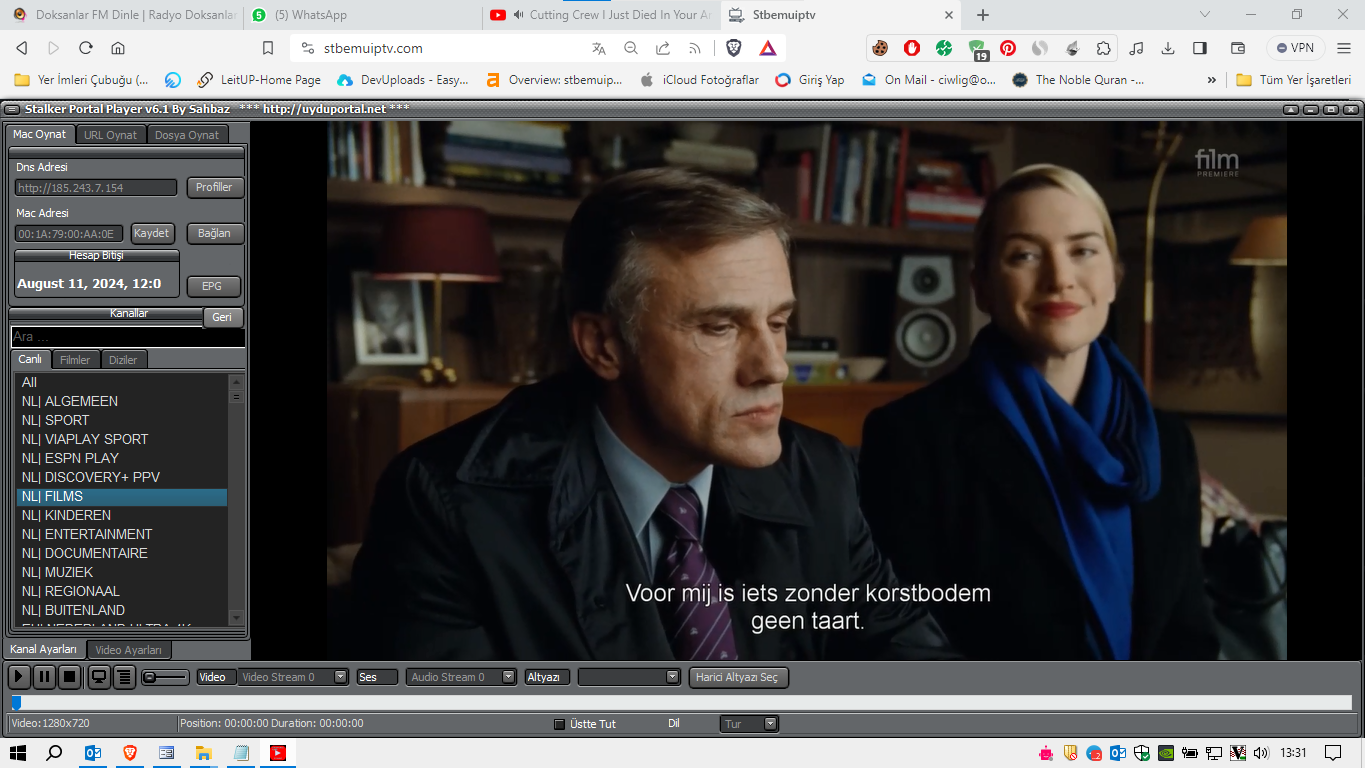This screenshot has width=1365, height=768.
Task: Switch to the Mac Oynat tab
Action: (40, 134)
